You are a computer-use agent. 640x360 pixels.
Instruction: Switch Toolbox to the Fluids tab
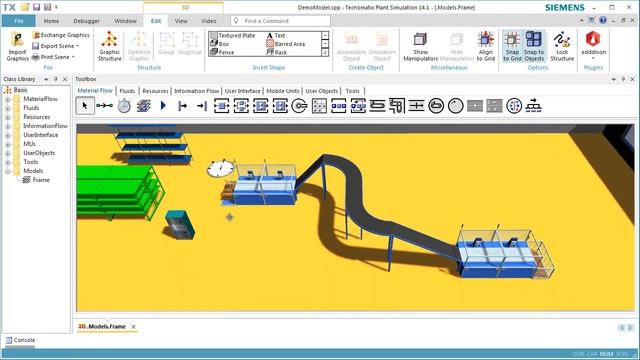[127, 91]
